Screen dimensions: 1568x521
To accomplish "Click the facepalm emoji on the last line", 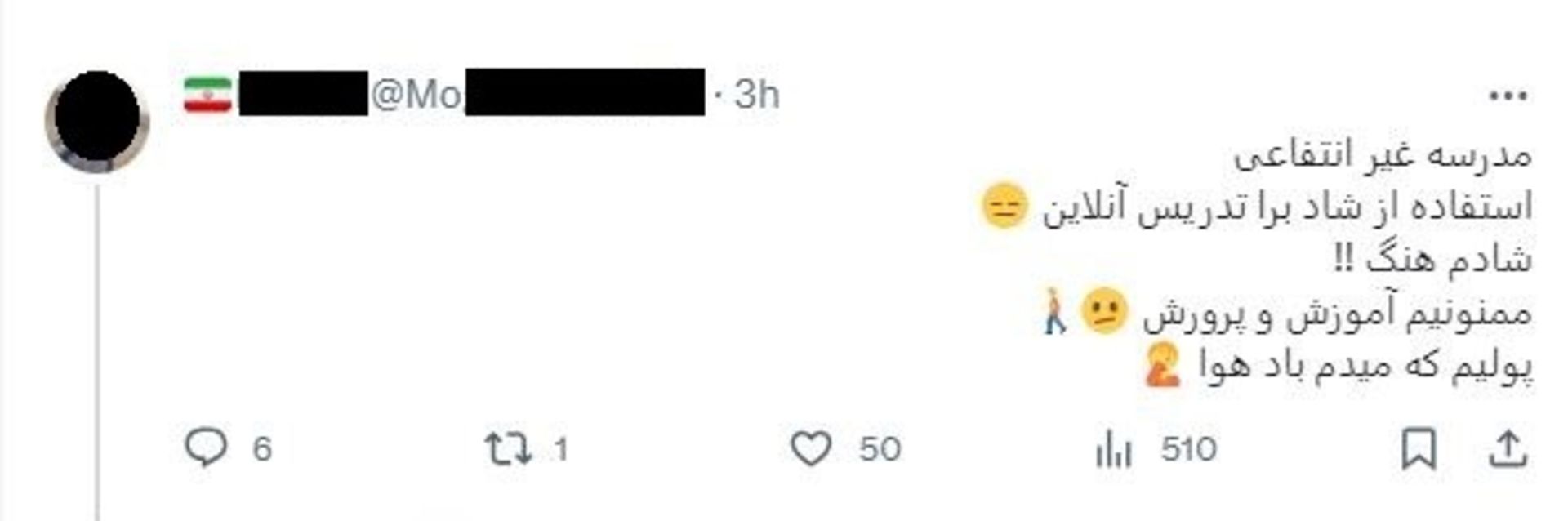I will tap(1162, 366).
